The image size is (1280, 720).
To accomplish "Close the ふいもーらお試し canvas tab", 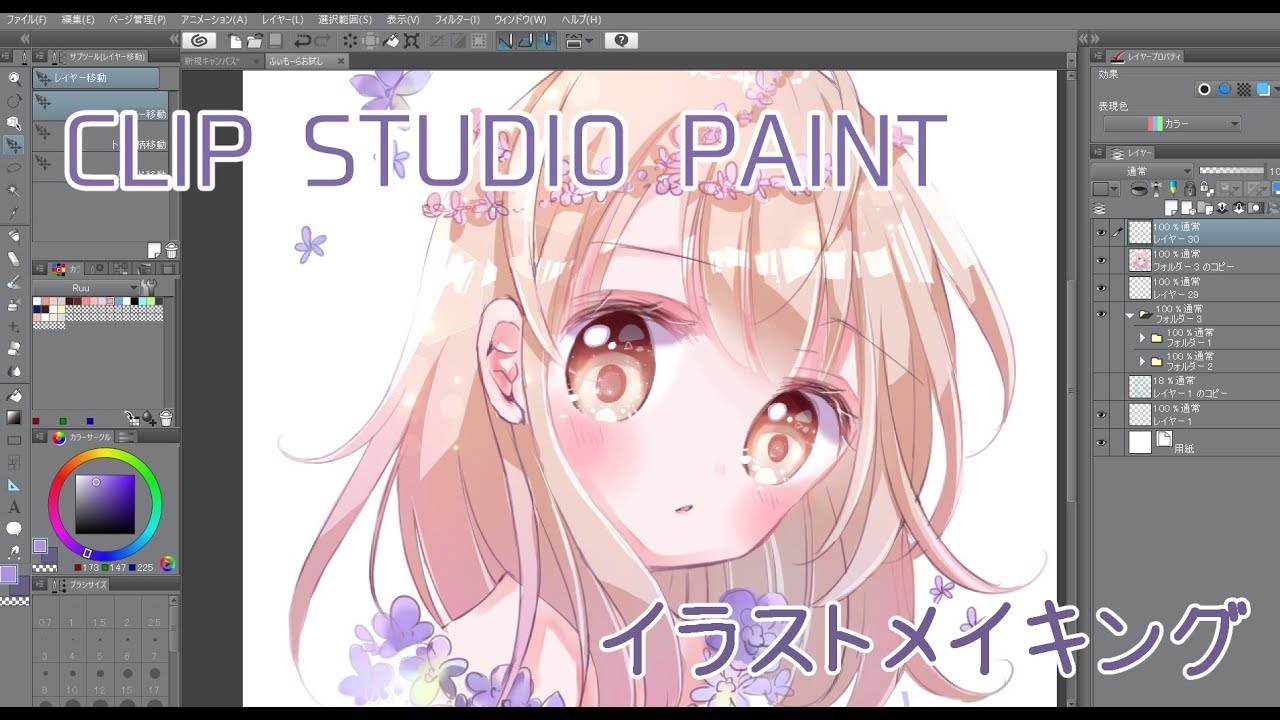I will click(x=340, y=61).
